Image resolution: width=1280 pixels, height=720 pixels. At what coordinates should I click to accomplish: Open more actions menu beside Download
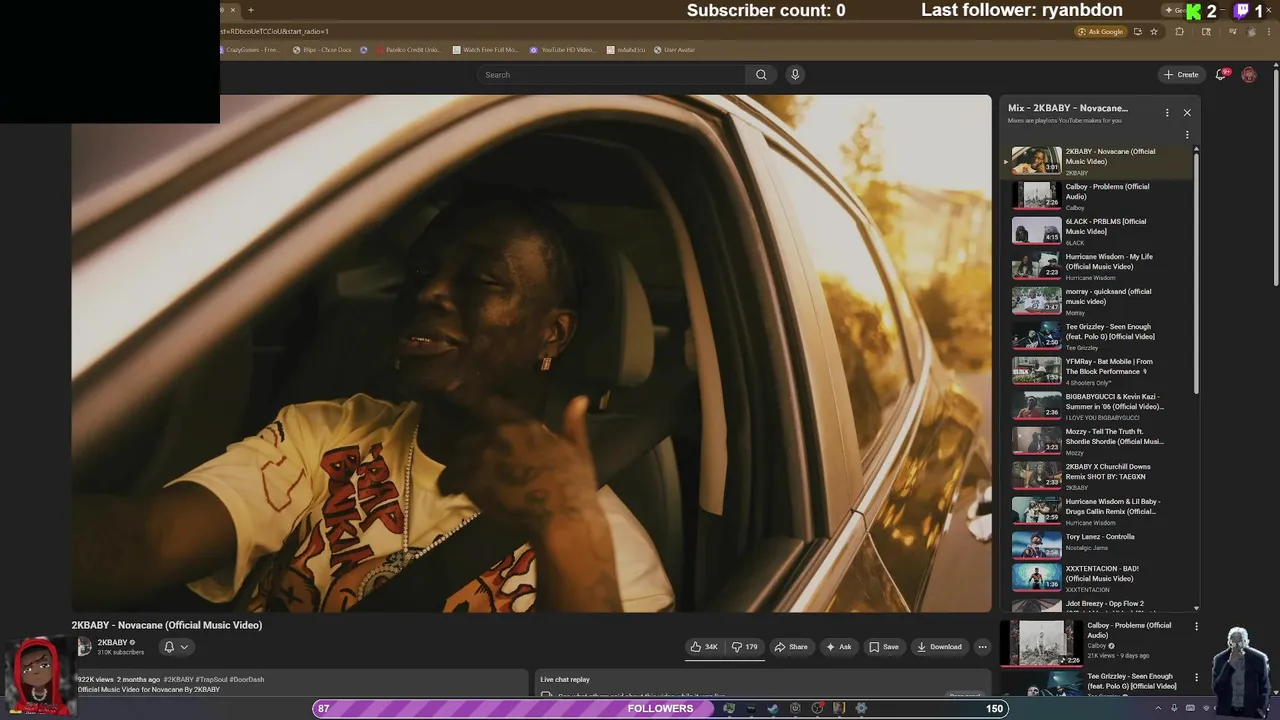point(982,647)
